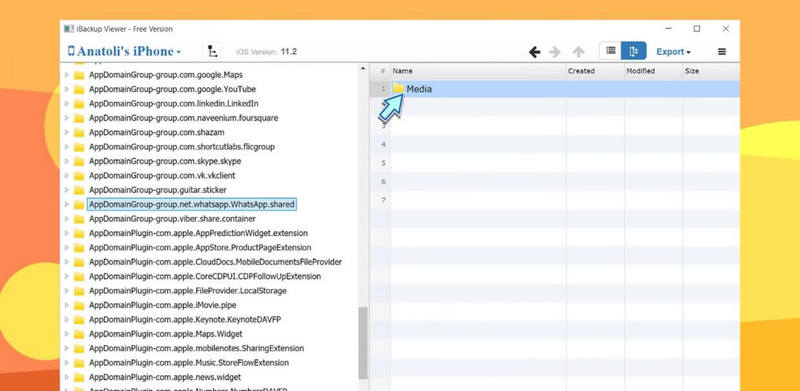Expand the naveenium.foursquare group node
The width and height of the screenshot is (800, 391).
point(66,118)
